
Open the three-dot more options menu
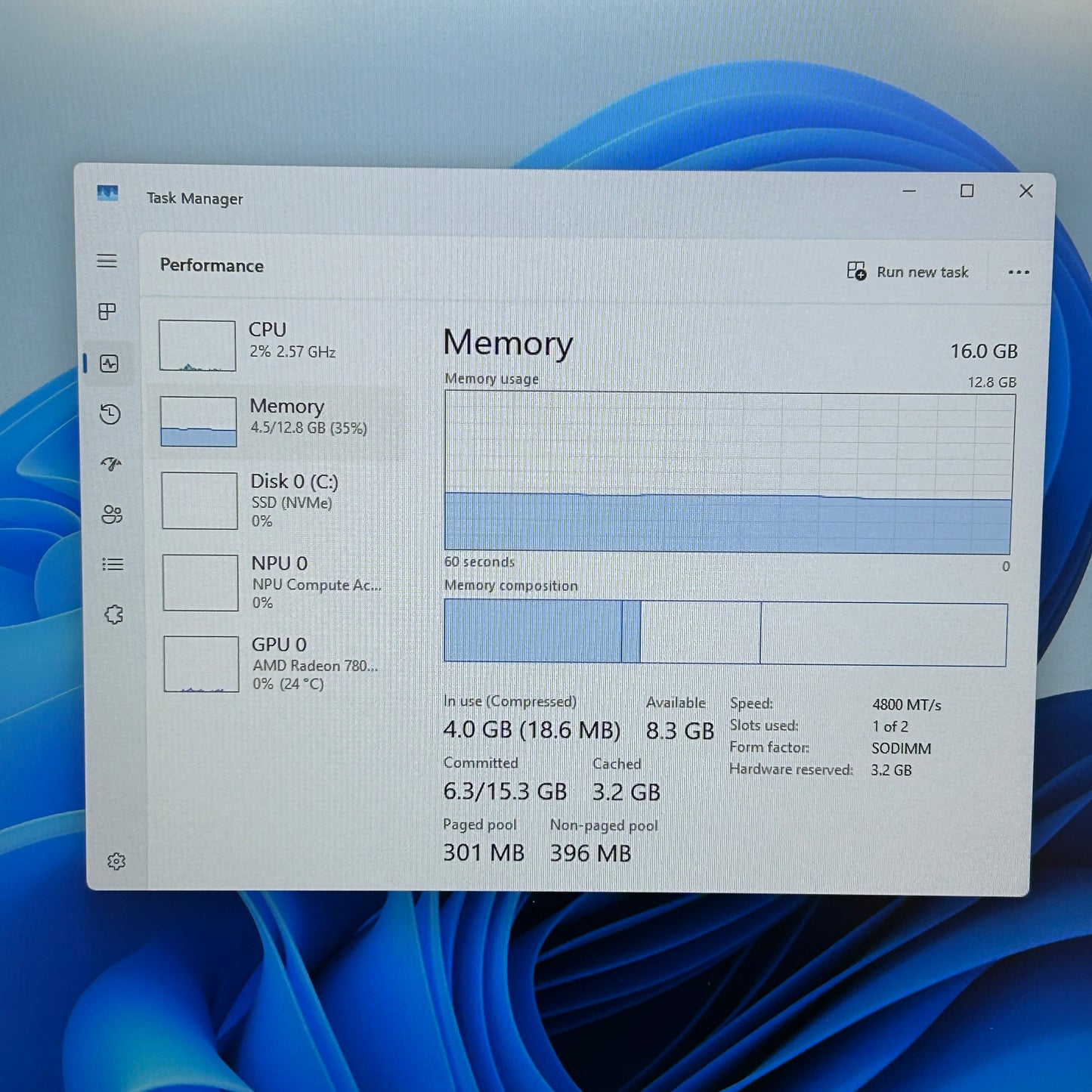coord(1019,272)
